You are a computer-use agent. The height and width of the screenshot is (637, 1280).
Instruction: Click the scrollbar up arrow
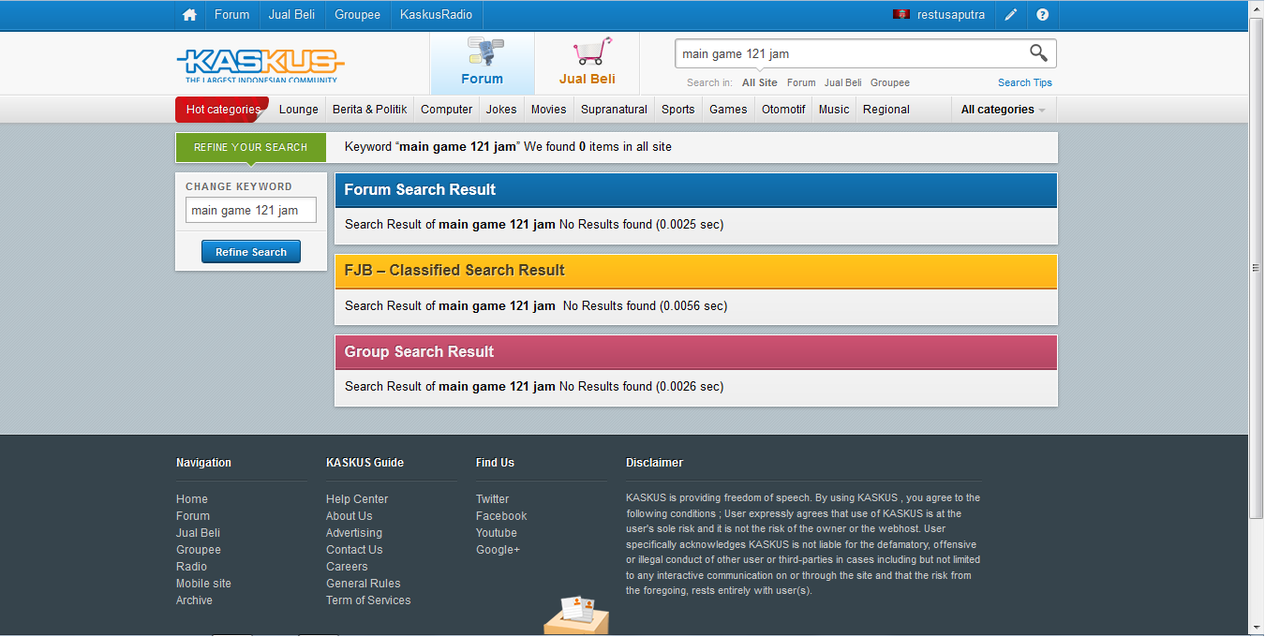coord(1256,8)
